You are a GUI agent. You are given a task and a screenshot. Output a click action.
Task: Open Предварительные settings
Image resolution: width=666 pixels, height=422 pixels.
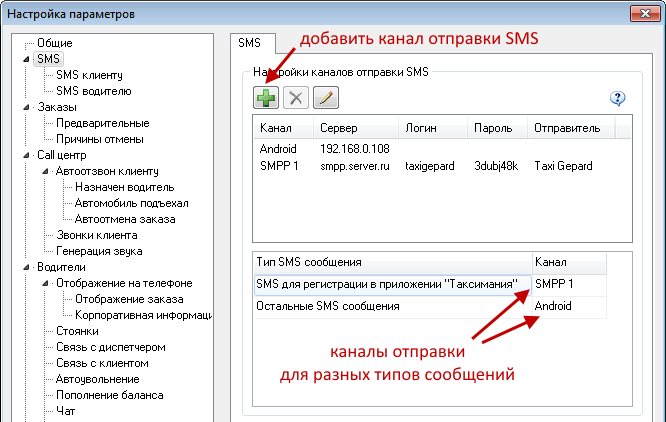(103, 123)
